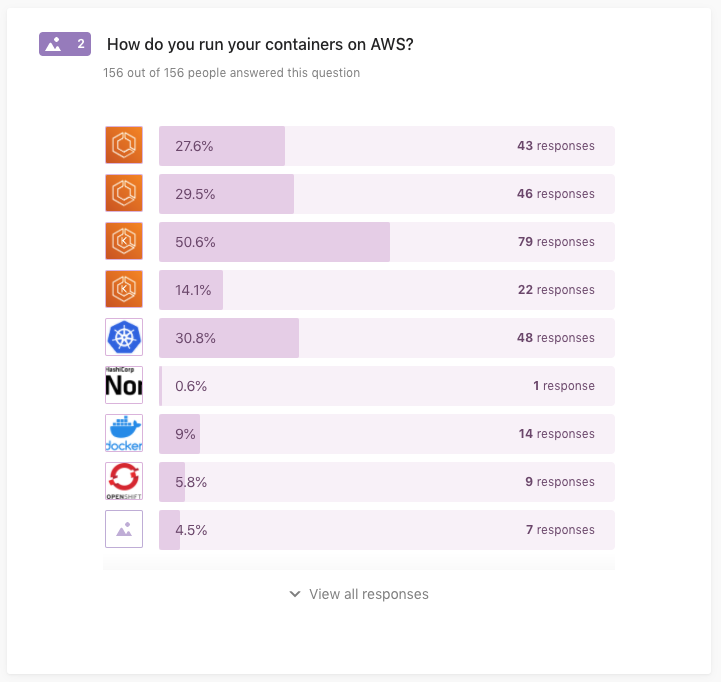The width and height of the screenshot is (721, 682).
Task: Click the question title about AWS containers
Action: coord(260,45)
